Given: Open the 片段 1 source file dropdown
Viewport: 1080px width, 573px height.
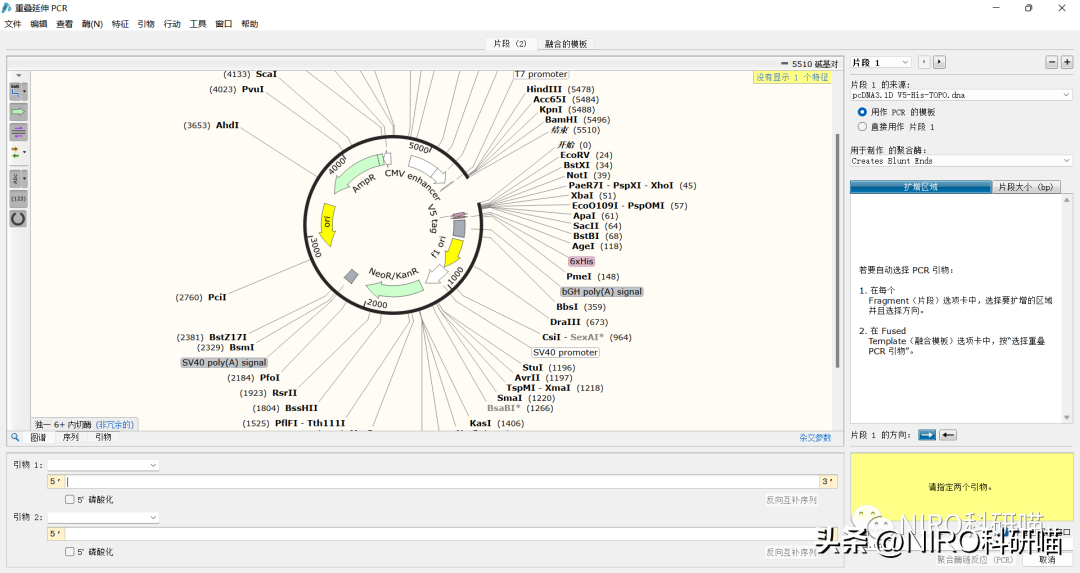Looking at the screenshot, I should coord(961,95).
